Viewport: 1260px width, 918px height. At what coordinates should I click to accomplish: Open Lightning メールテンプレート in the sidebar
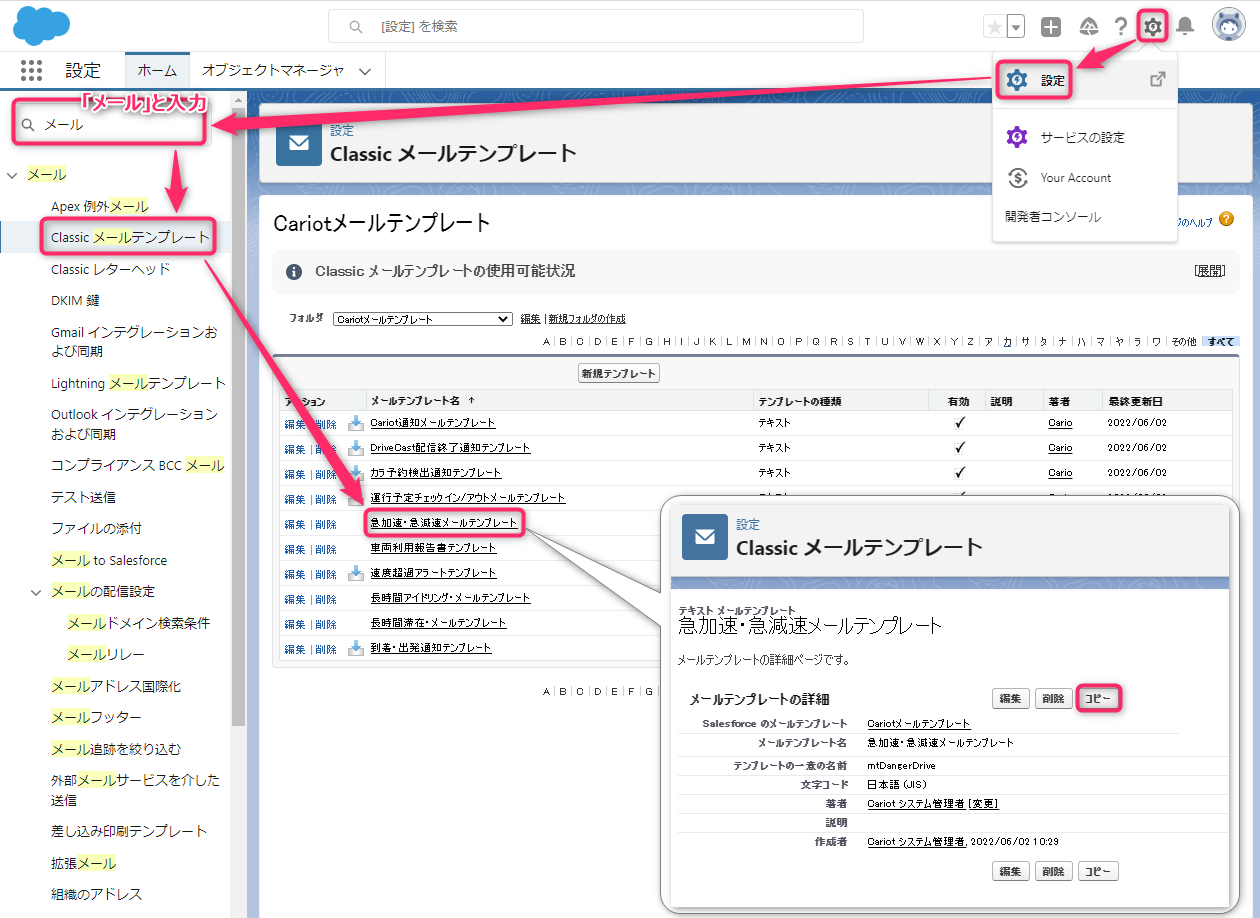pos(138,383)
